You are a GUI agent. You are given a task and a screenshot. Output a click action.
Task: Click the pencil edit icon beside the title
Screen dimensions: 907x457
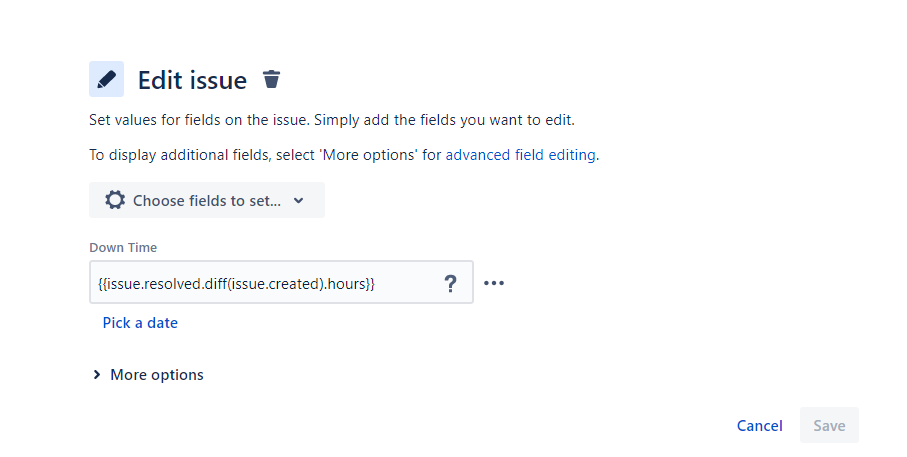coord(106,79)
